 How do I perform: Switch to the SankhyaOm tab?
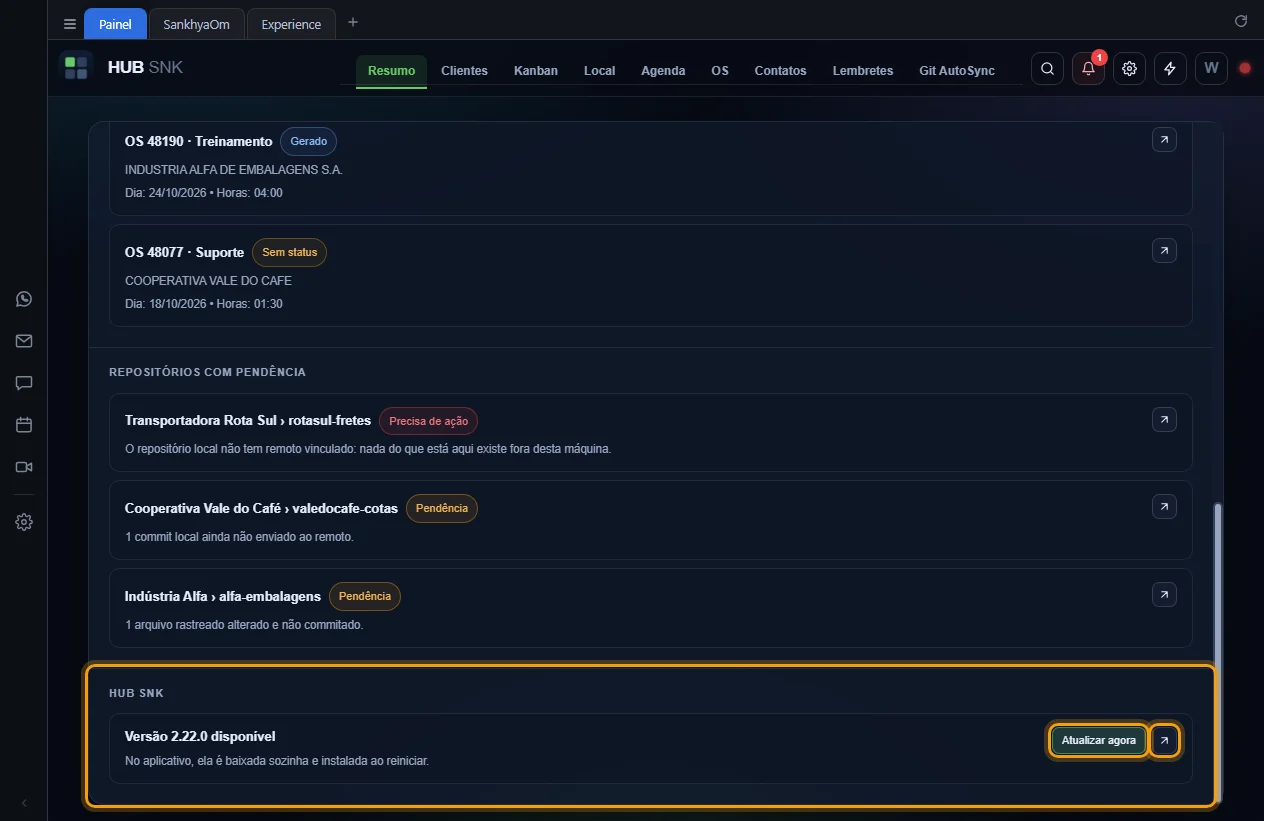click(196, 24)
